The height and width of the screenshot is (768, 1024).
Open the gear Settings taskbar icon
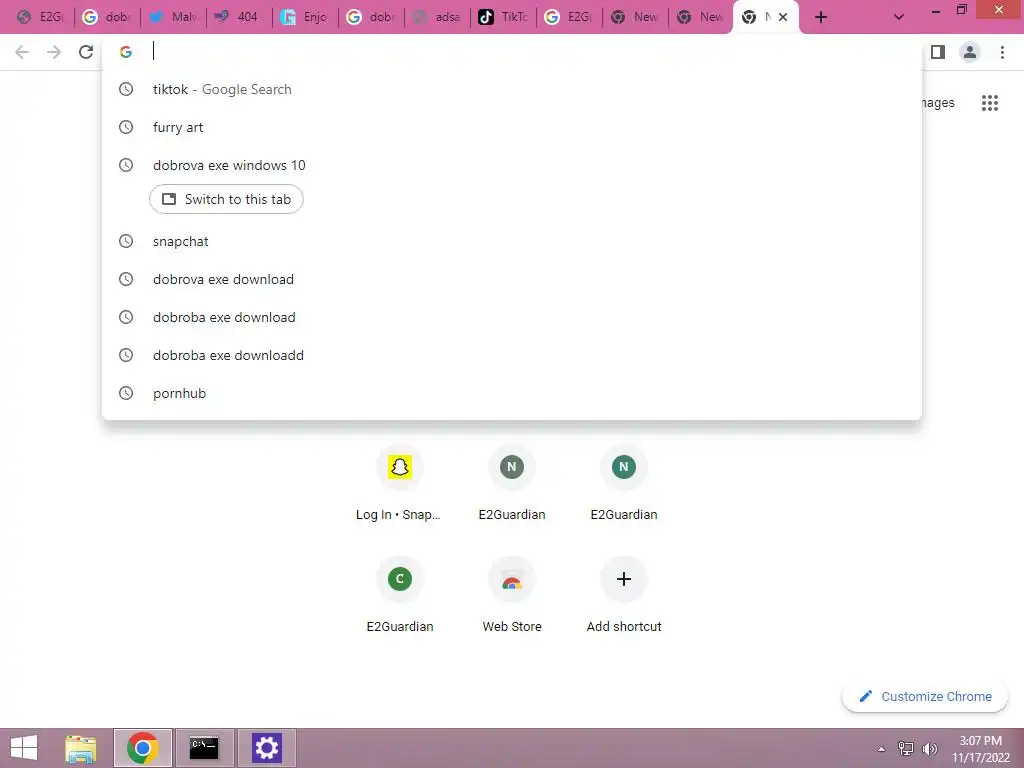pos(266,748)
